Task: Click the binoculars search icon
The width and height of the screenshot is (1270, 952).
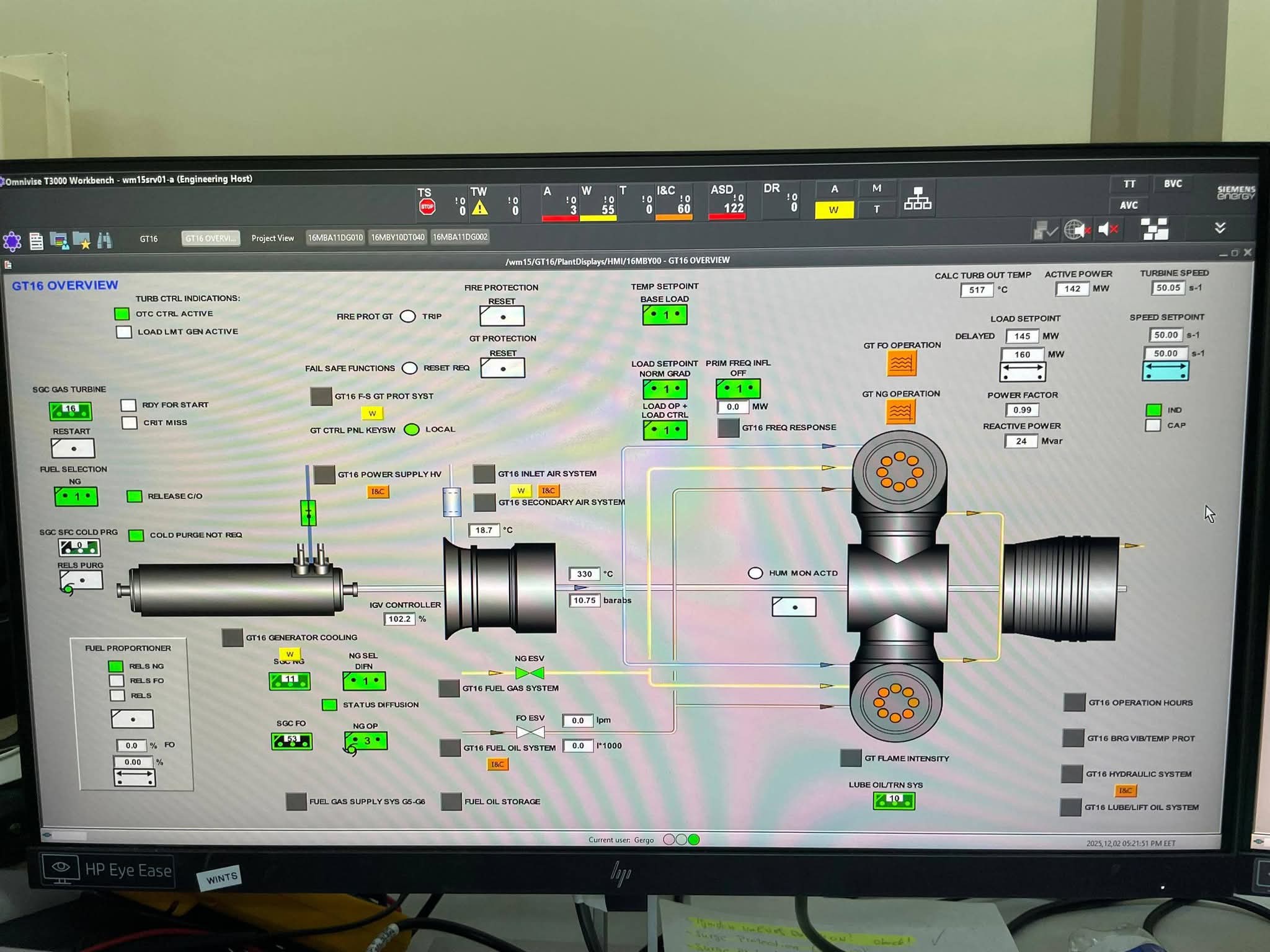Action: point(105,240)
